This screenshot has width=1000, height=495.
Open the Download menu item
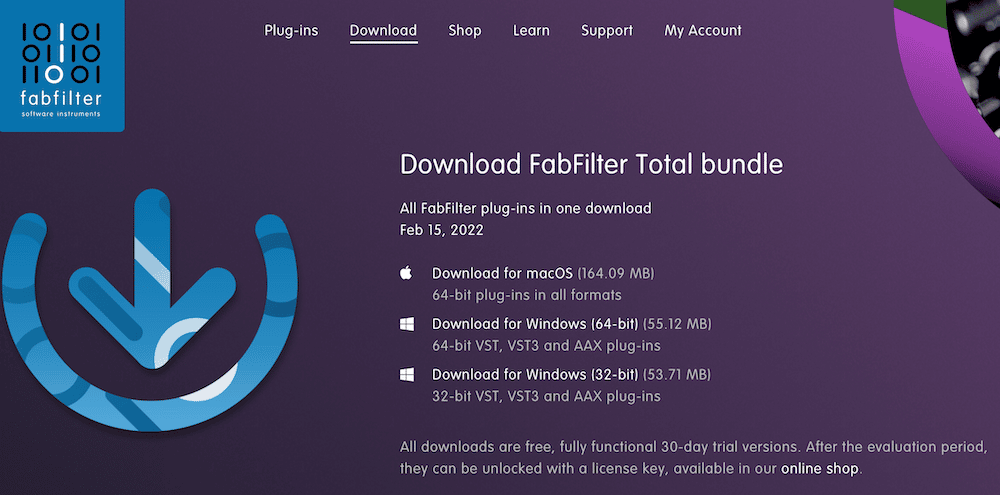pyautogui.click(x=383, y=30)
